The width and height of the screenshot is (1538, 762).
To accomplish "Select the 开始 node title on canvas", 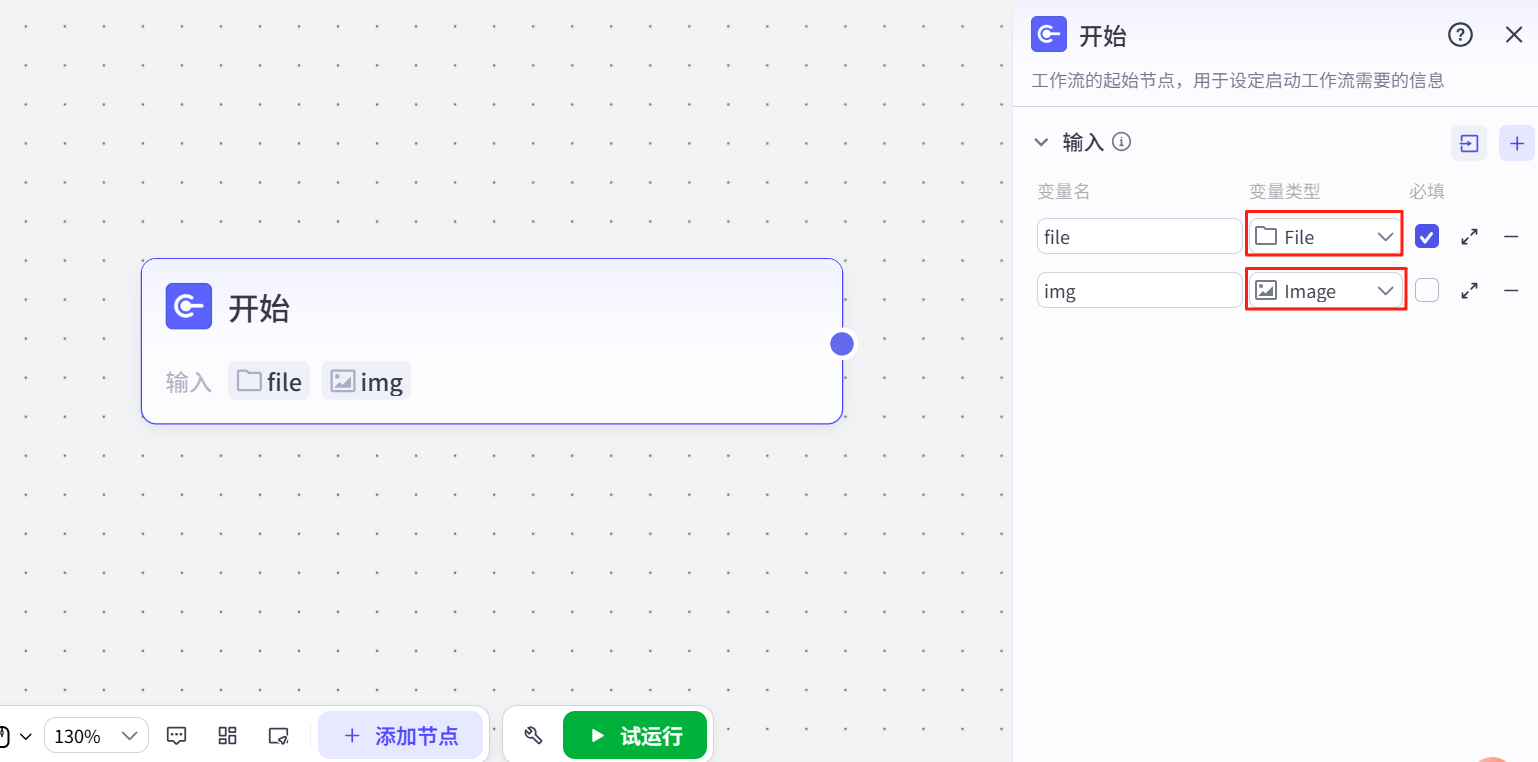I will (259, 308).
